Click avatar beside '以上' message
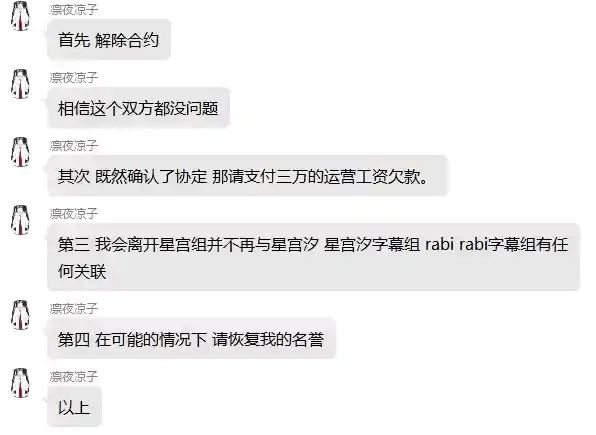The width and height of the screenshot is (596, 435). click(x=20, y=383)
